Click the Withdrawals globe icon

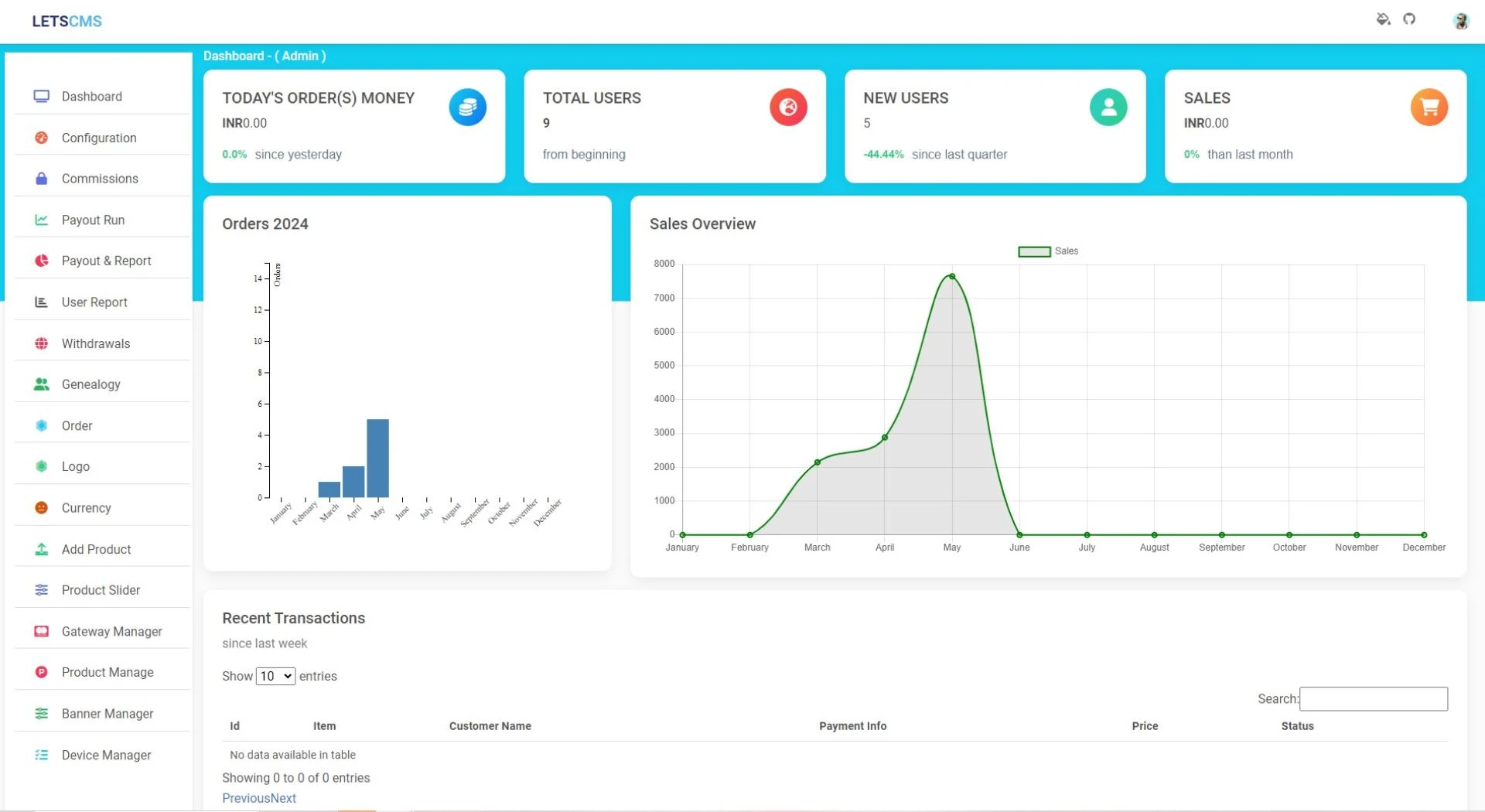pyautogui.click(x=42, y=343)
